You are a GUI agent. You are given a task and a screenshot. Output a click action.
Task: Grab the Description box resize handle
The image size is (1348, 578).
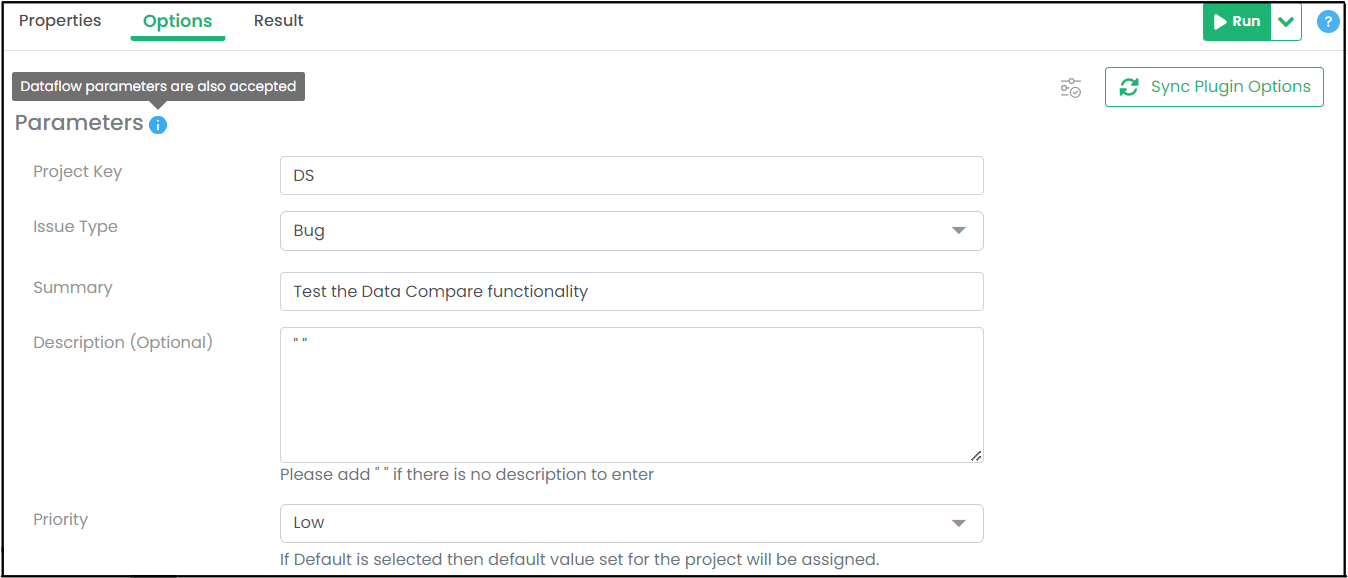976,456
